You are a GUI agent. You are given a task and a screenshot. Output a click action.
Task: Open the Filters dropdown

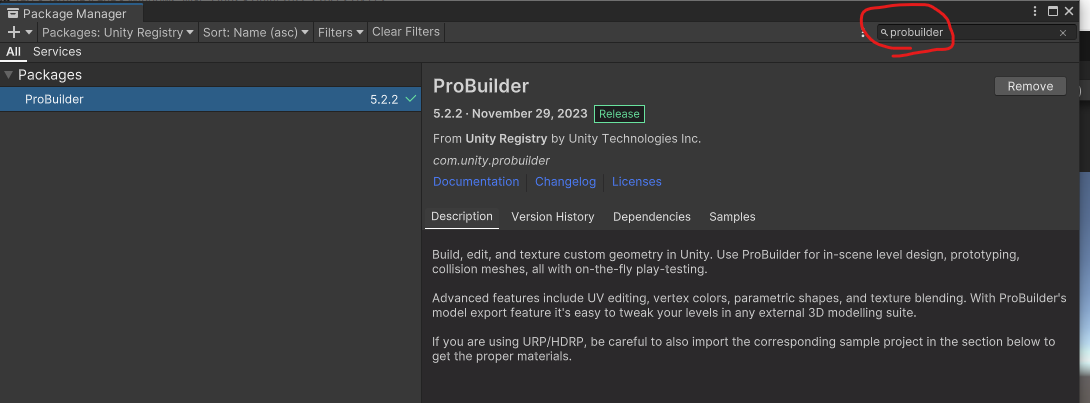tap(341, 32)
